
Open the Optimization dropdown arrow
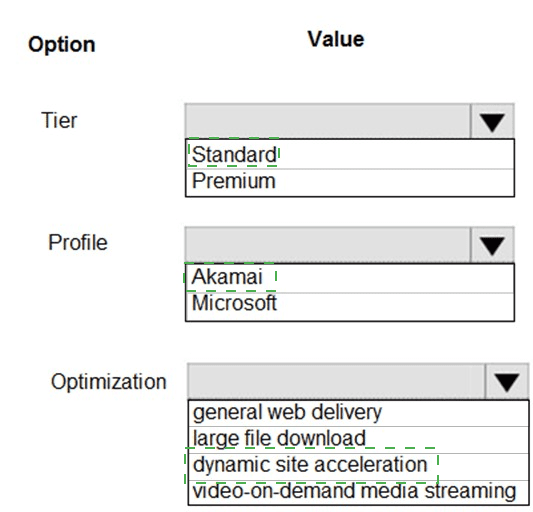coord(507,381)
